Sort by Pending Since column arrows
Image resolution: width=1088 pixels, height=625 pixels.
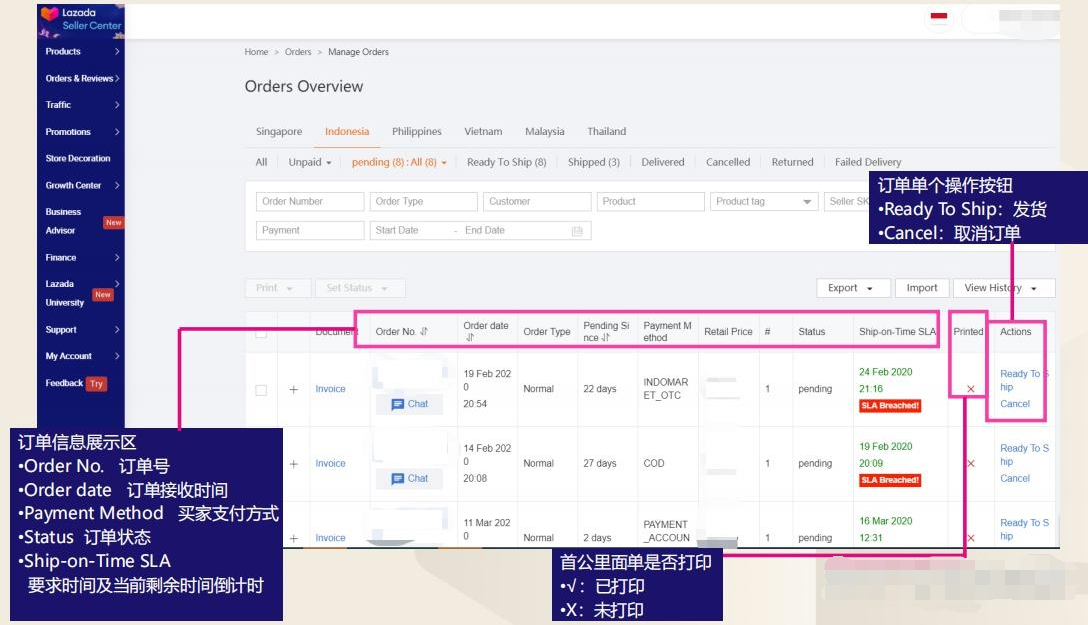tap(605, 338)
